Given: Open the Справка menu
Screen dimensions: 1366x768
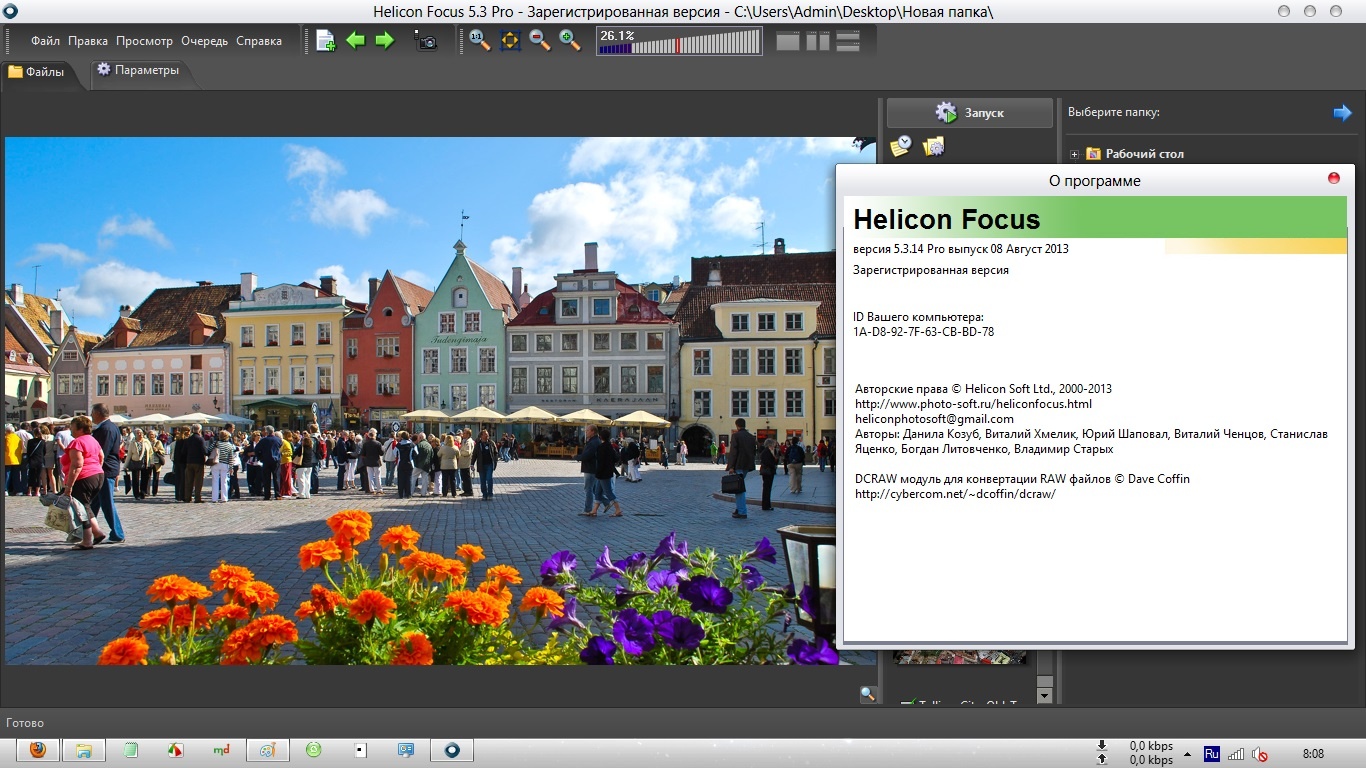Looking at the screenshot, I should click(259, 41).
